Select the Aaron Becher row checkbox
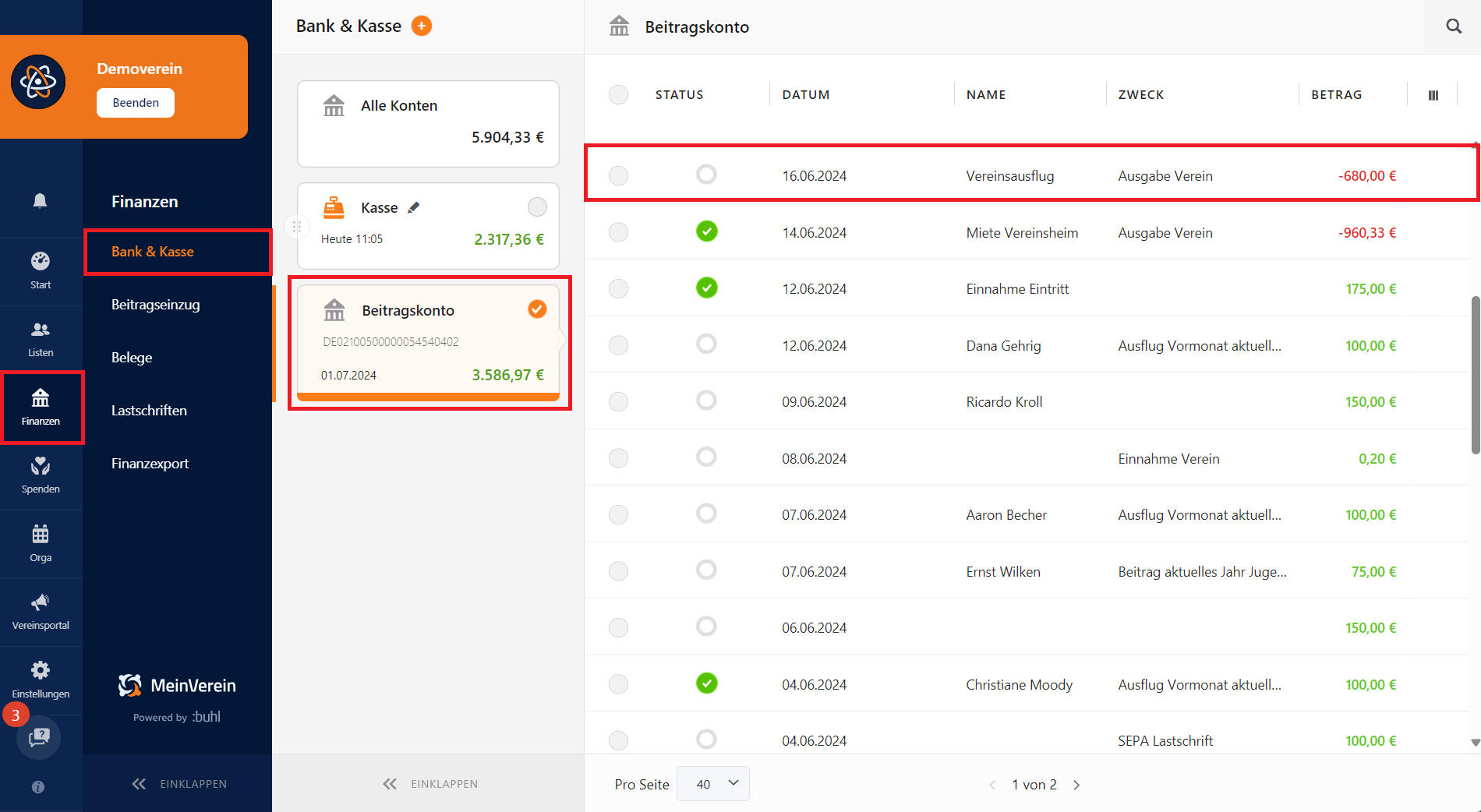The image size is (1481, 812). click(x=618, y=514)
